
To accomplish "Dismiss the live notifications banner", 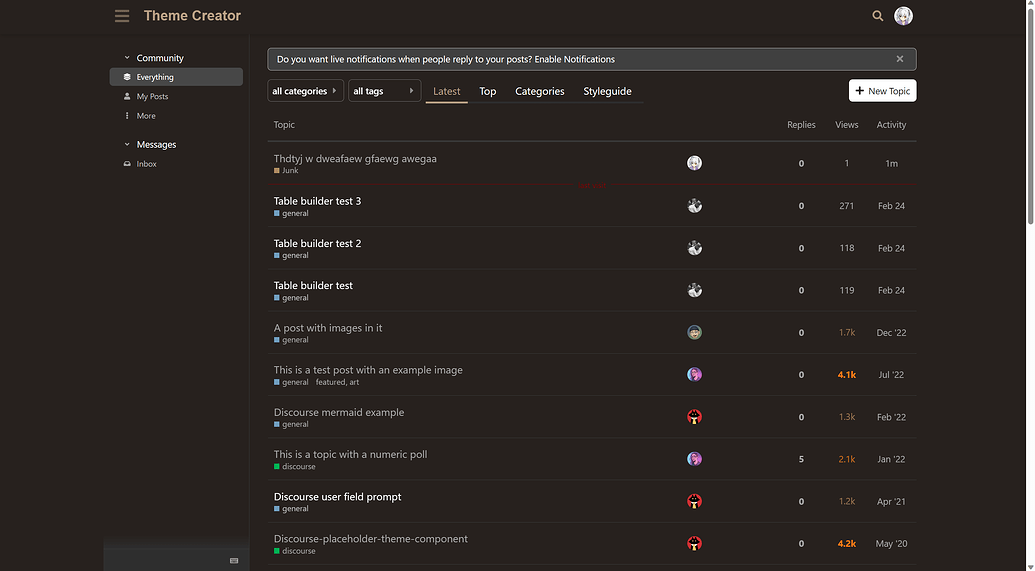I will point(900,59).
